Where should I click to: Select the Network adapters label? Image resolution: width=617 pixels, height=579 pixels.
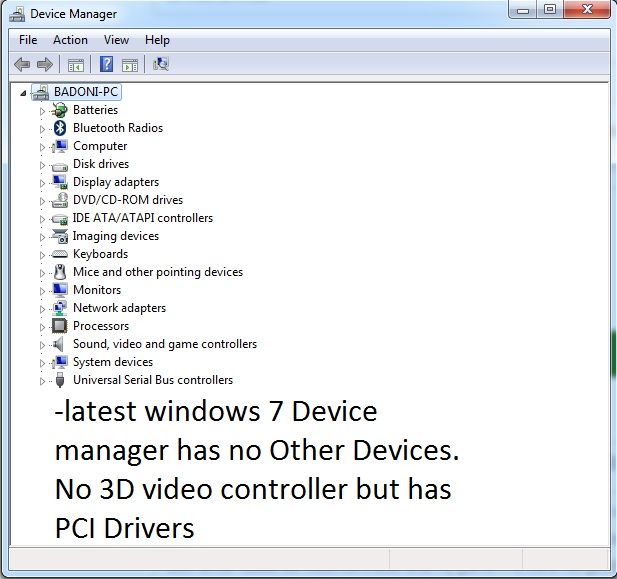(120, 308)
